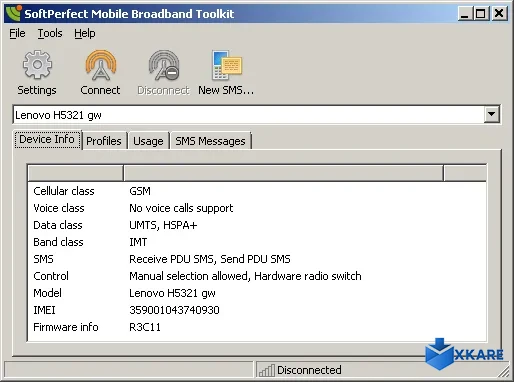Click the SoftPerfect app icon in title bar
Screen dimensions: 514x382
pyautogui.click(x=13, y=13)
